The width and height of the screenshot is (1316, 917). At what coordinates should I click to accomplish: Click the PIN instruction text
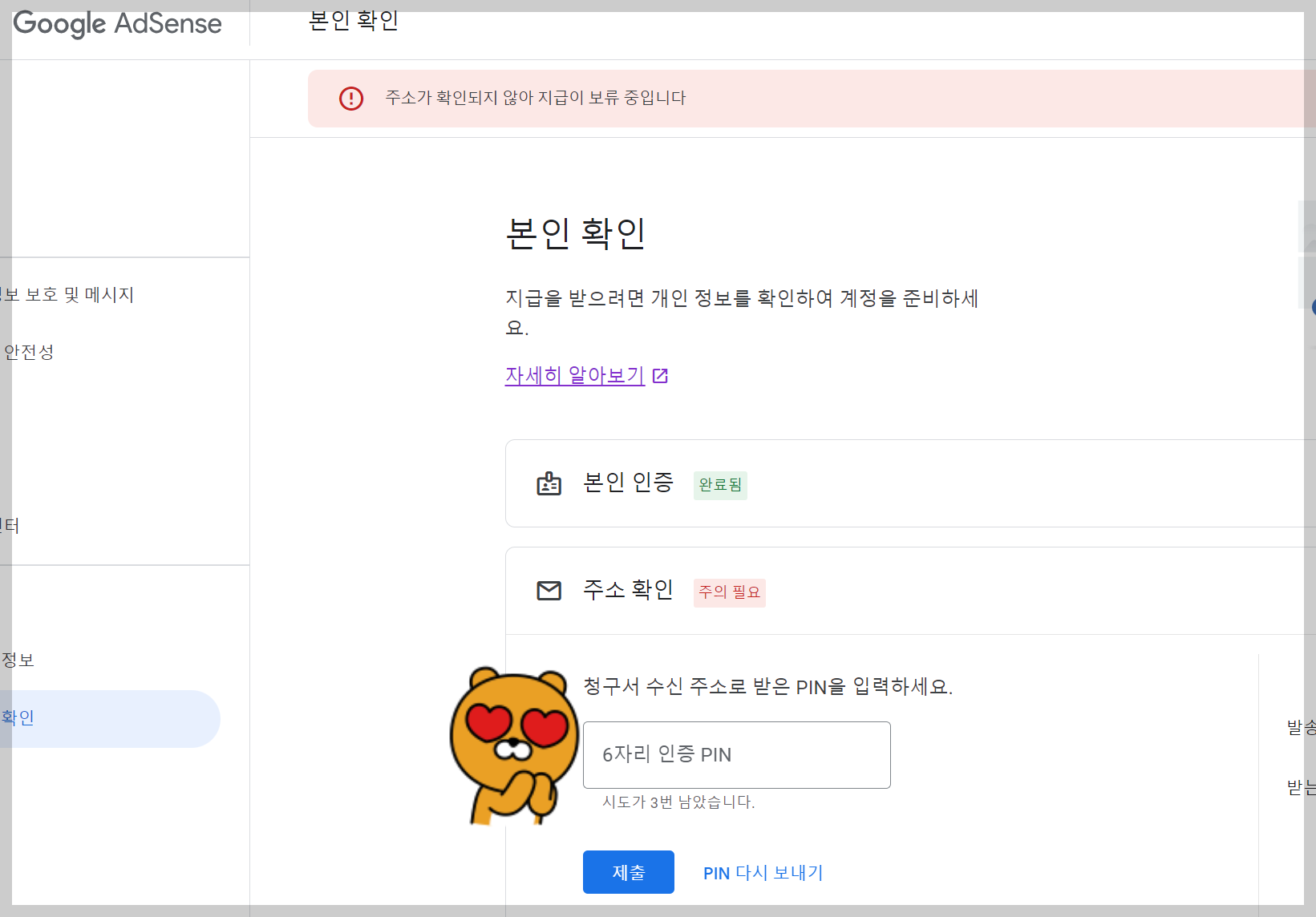pyautogui.click(x=767, y=687)
